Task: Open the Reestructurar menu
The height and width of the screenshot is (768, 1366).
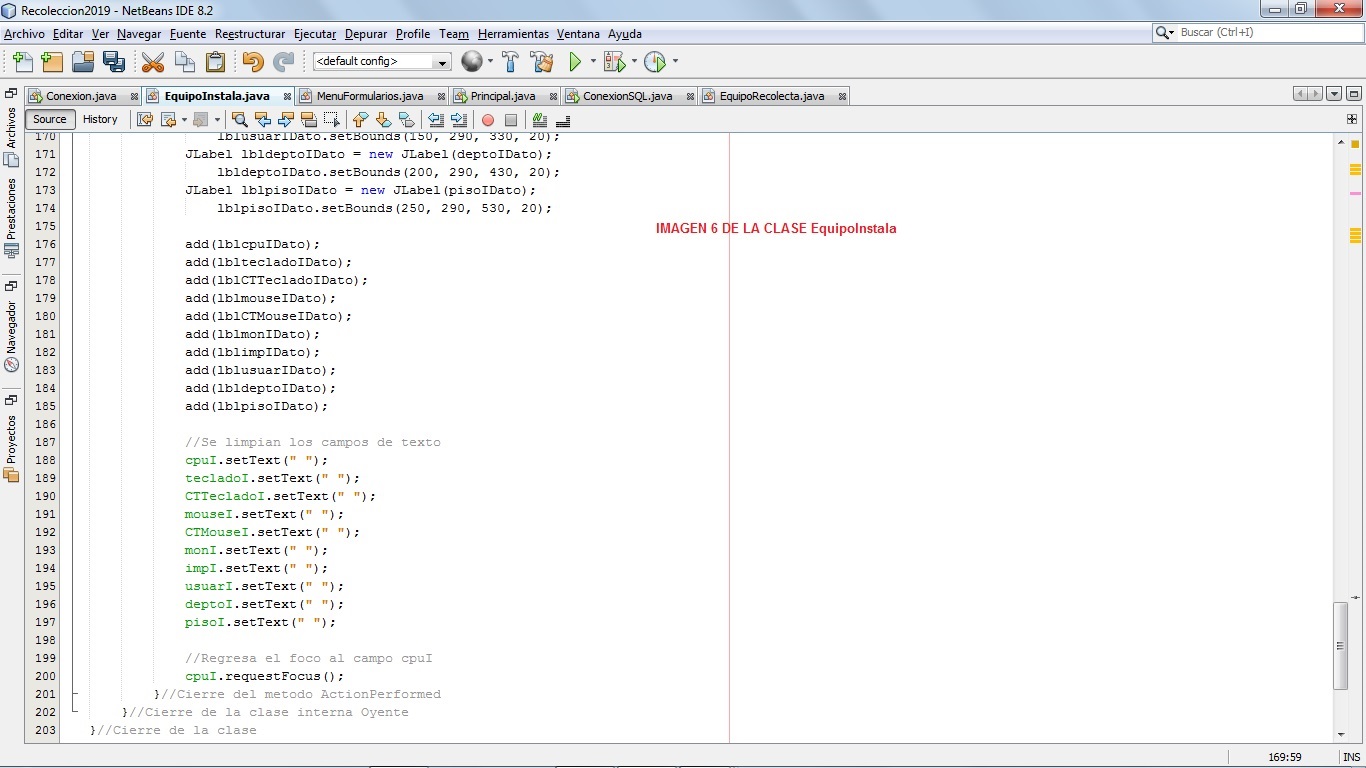Action: (x=250, y=34)
